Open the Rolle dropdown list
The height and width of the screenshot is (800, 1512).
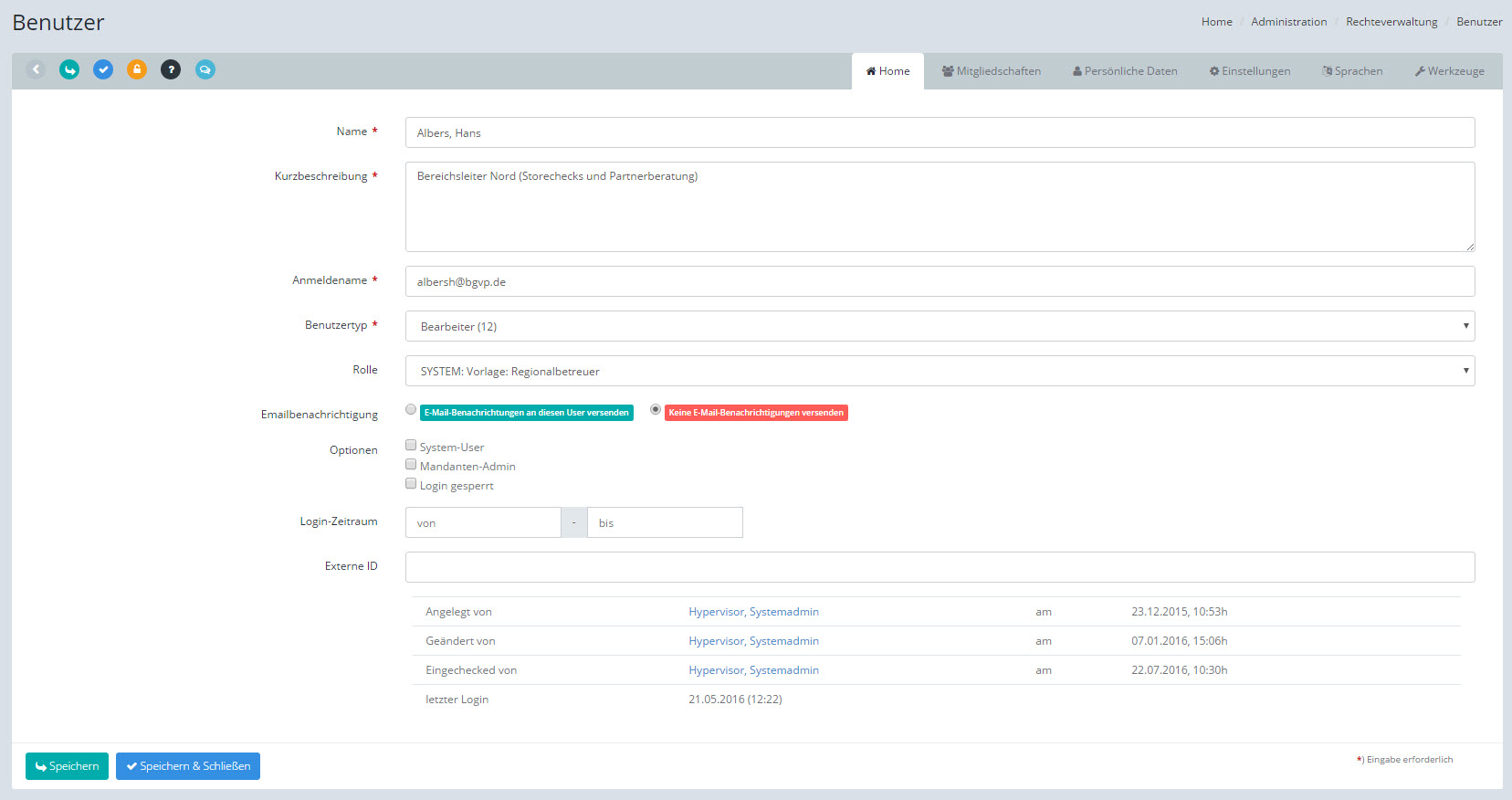point(940,371)
